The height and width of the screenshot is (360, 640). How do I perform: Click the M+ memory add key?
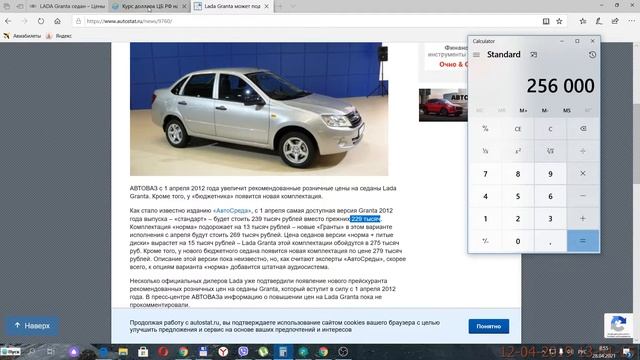[x=523, y=110]
